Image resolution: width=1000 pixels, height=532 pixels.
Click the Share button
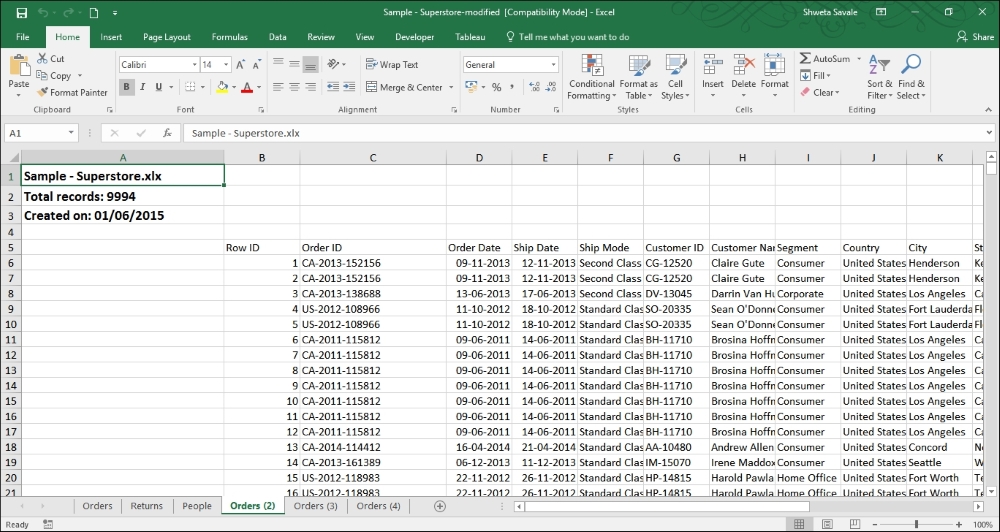975,37
